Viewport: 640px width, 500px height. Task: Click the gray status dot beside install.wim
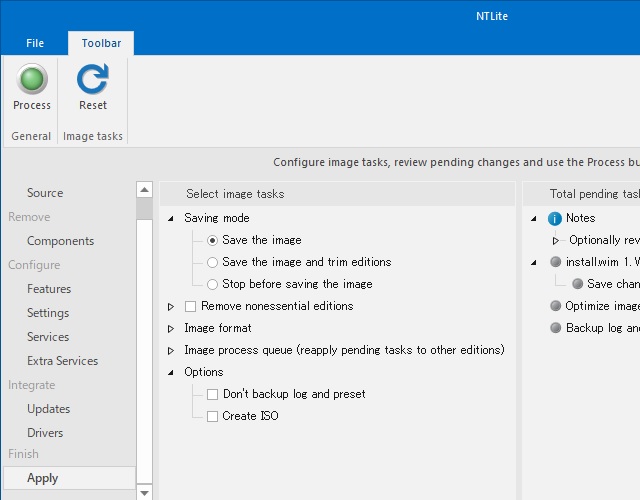pos(555,262)
